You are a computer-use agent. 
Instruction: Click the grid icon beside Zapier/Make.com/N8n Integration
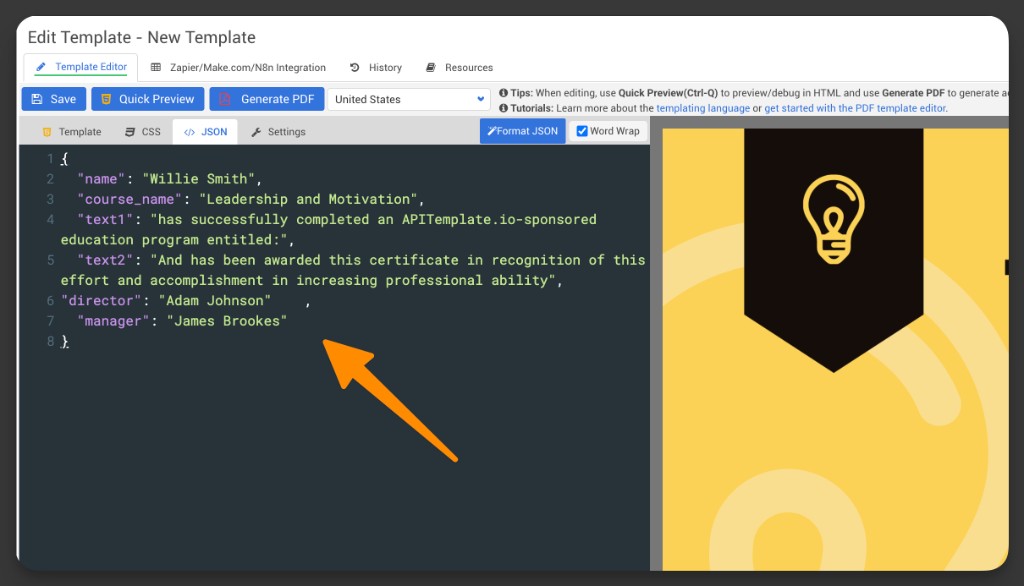click(x=156, y=68)
